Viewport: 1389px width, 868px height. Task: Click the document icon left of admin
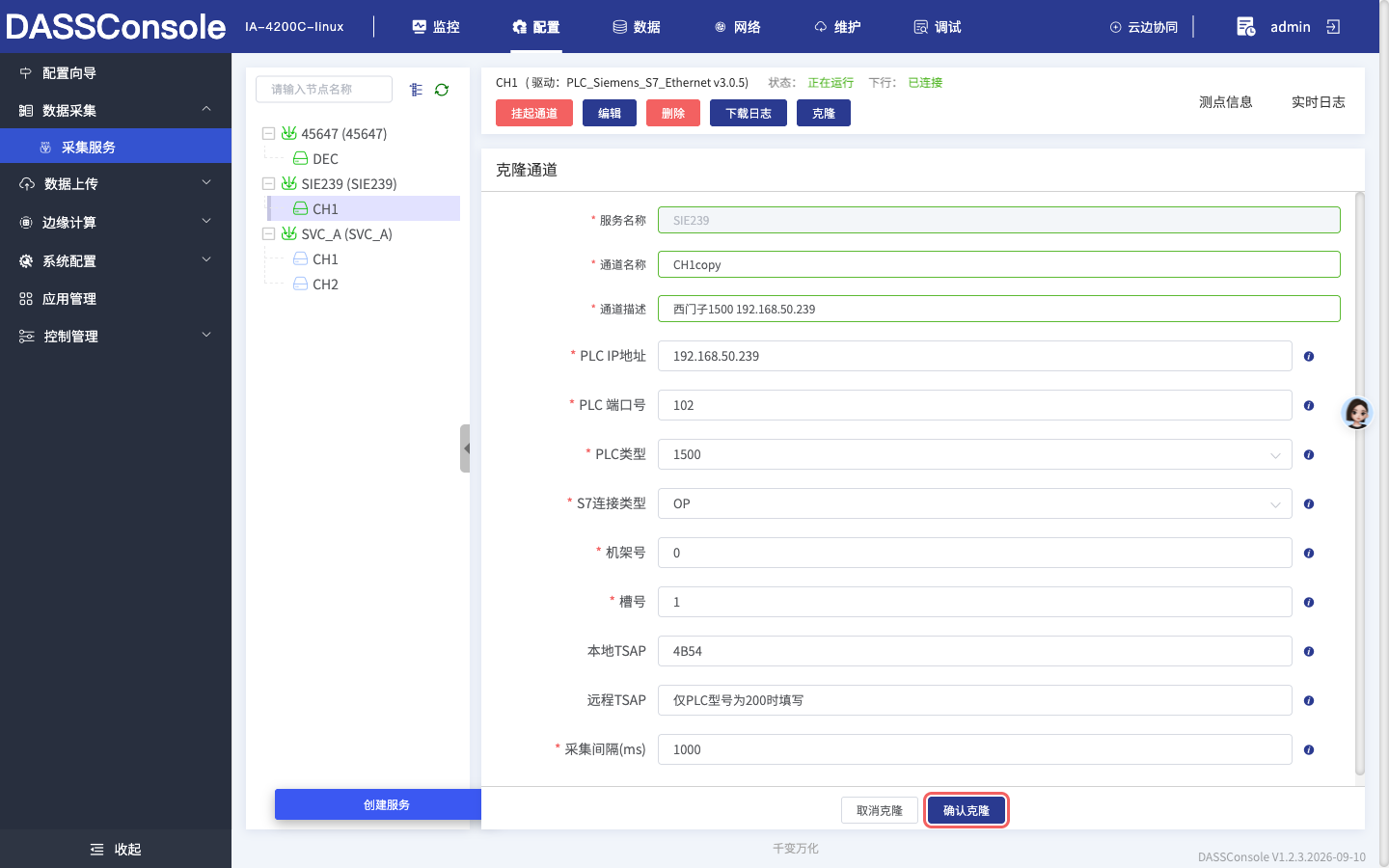click(1245, 27)
